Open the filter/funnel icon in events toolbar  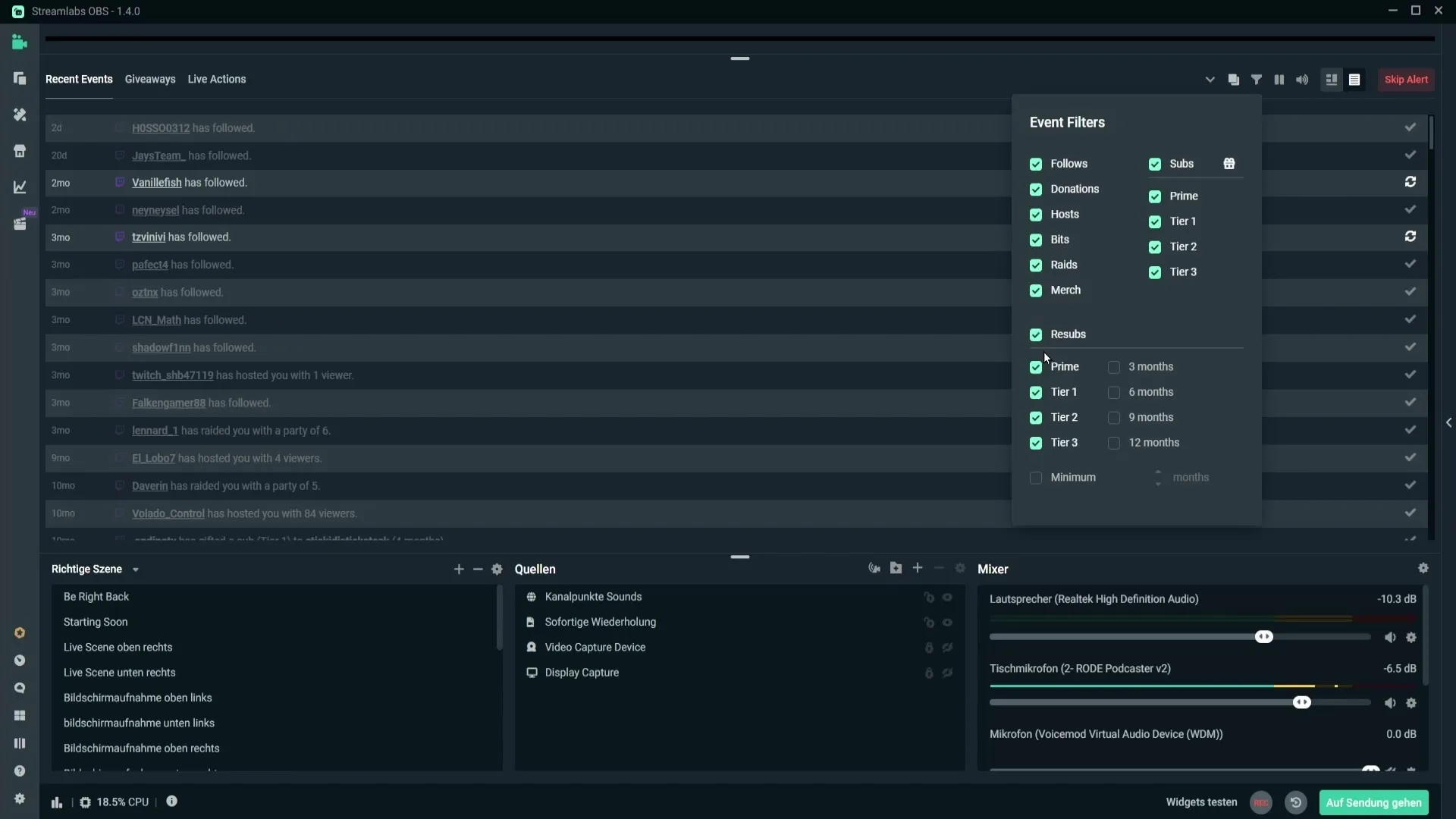coord(1256,79)
